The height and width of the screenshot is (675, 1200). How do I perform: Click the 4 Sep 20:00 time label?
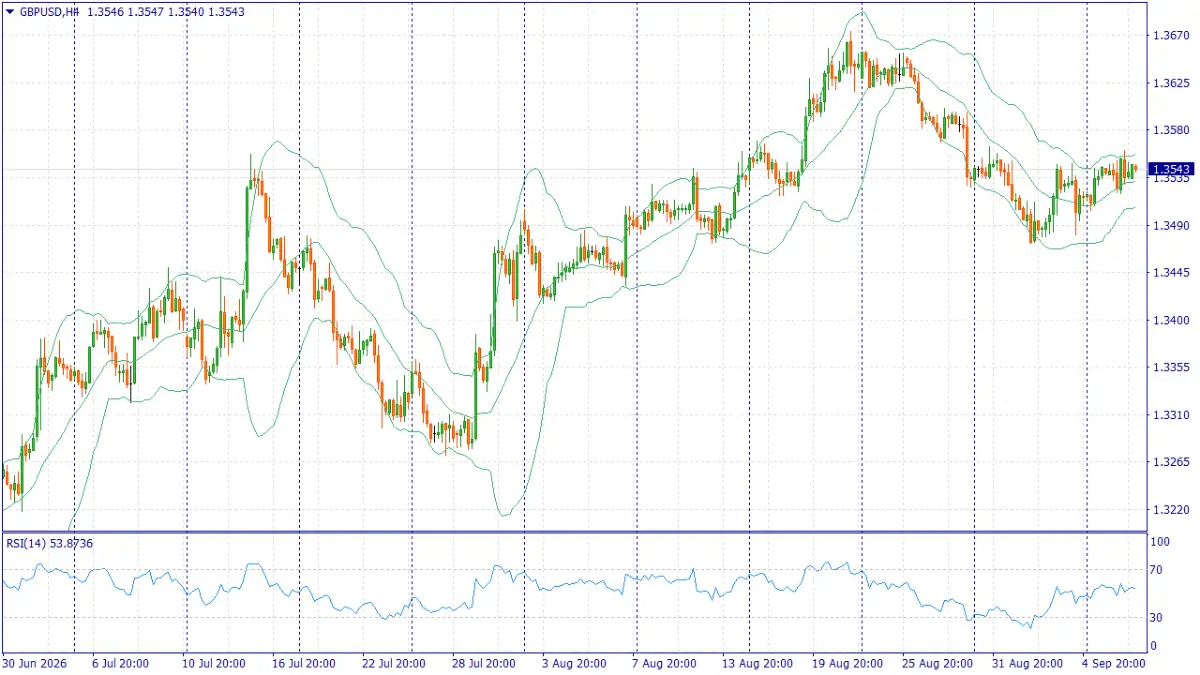click(x=1115, y=662)
